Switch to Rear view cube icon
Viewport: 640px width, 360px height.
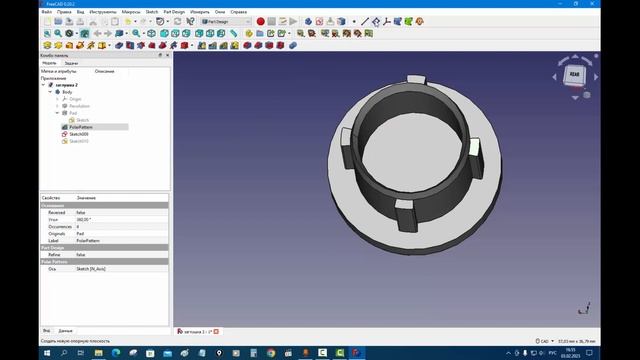(199, 33)
